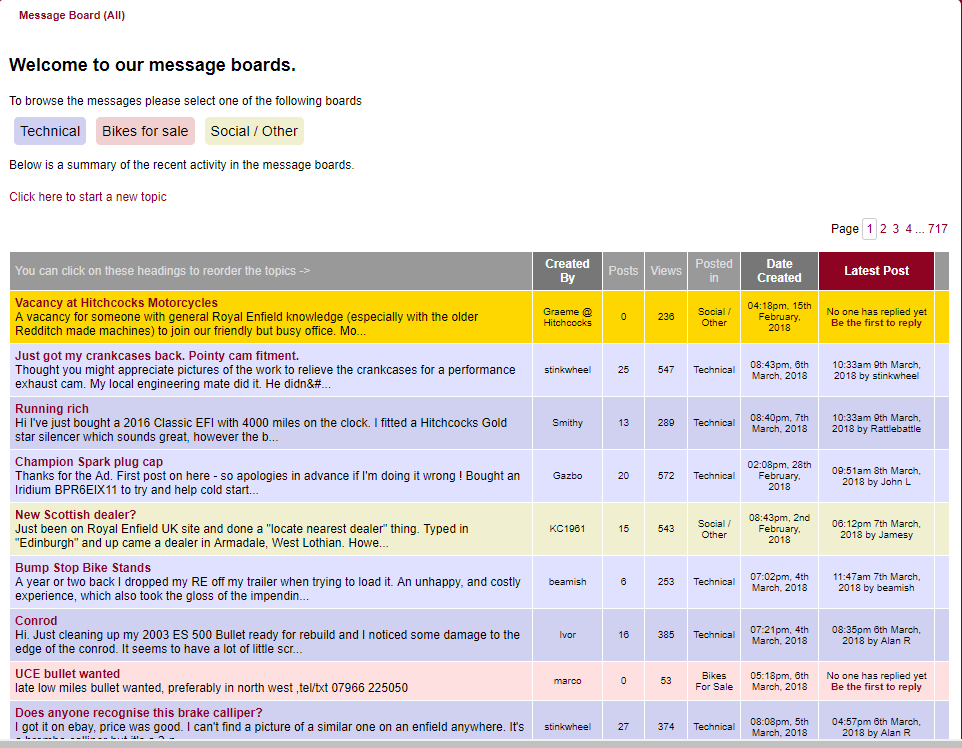The width and height of the screenshot is (962, 748).
Task: Open the Technical message board
Action: click(x=50, y=131)
